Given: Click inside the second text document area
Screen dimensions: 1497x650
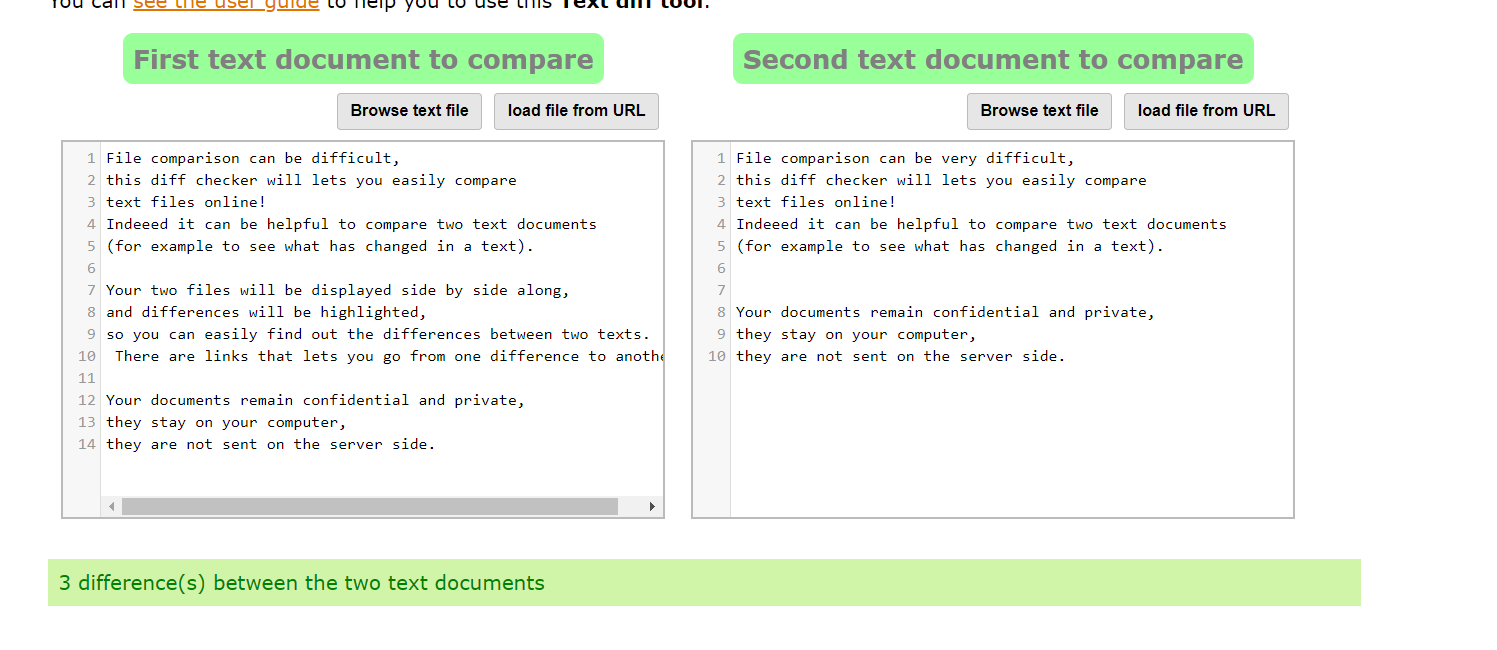Looking at the screenshot, I should (1000, 300).
